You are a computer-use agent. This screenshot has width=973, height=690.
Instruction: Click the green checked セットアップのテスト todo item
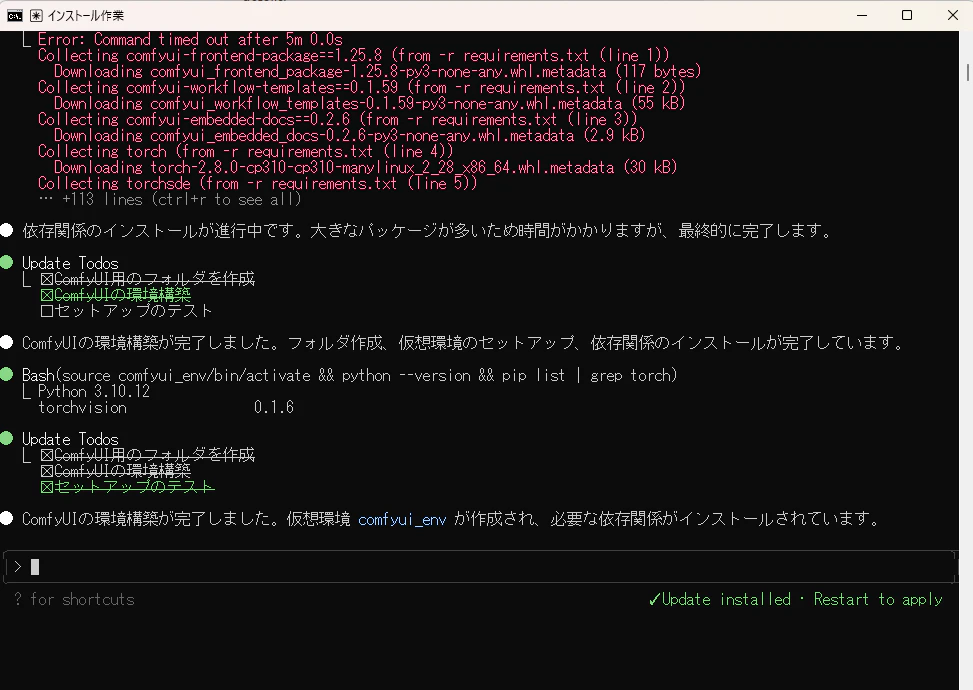click(127, 487)
